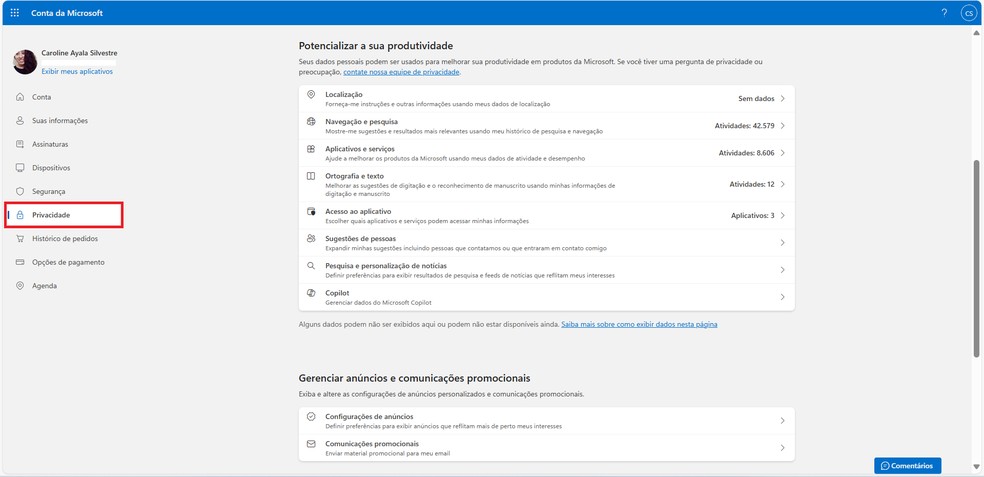Click Conta da Microsoft header title
This screenshot has width=984, height=477.
point(67,13)
